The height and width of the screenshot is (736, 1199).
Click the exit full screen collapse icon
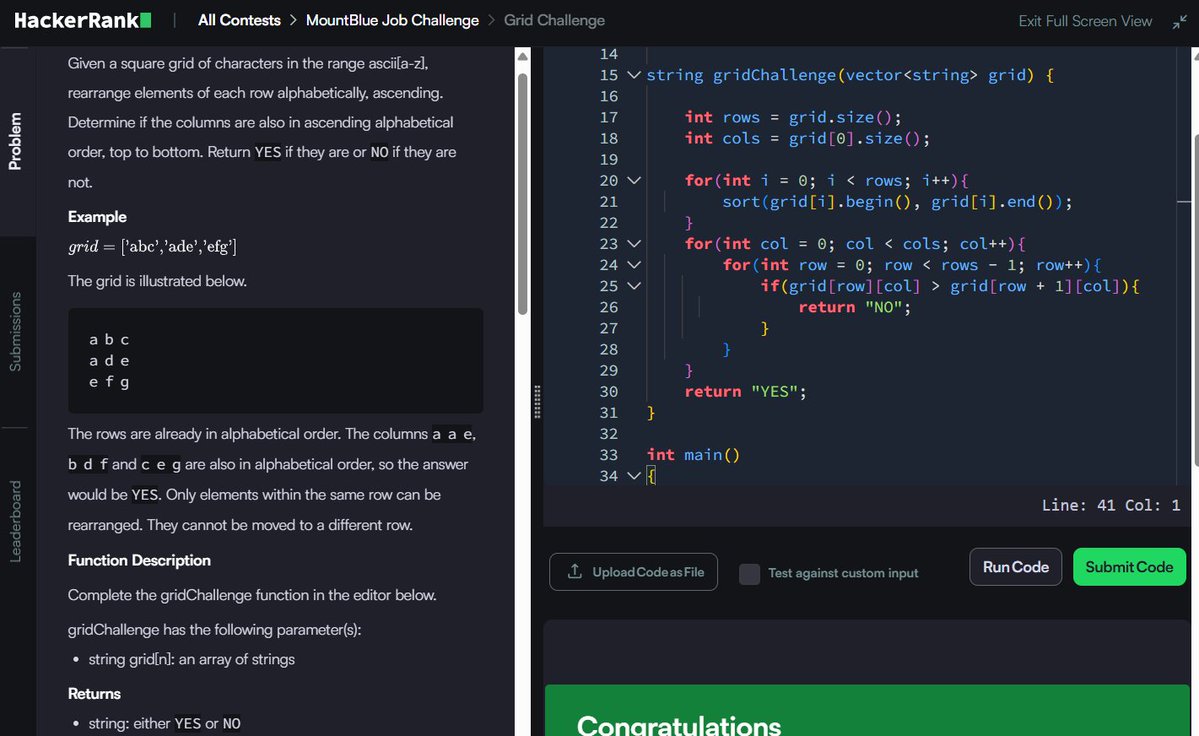point(1180,21)
